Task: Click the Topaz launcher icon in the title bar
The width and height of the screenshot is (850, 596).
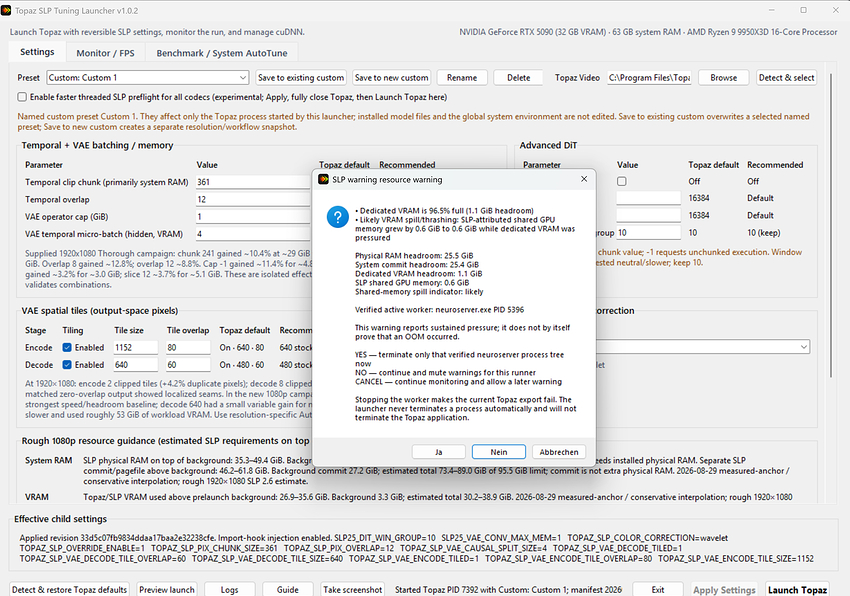Action: (x=7, y=10)
